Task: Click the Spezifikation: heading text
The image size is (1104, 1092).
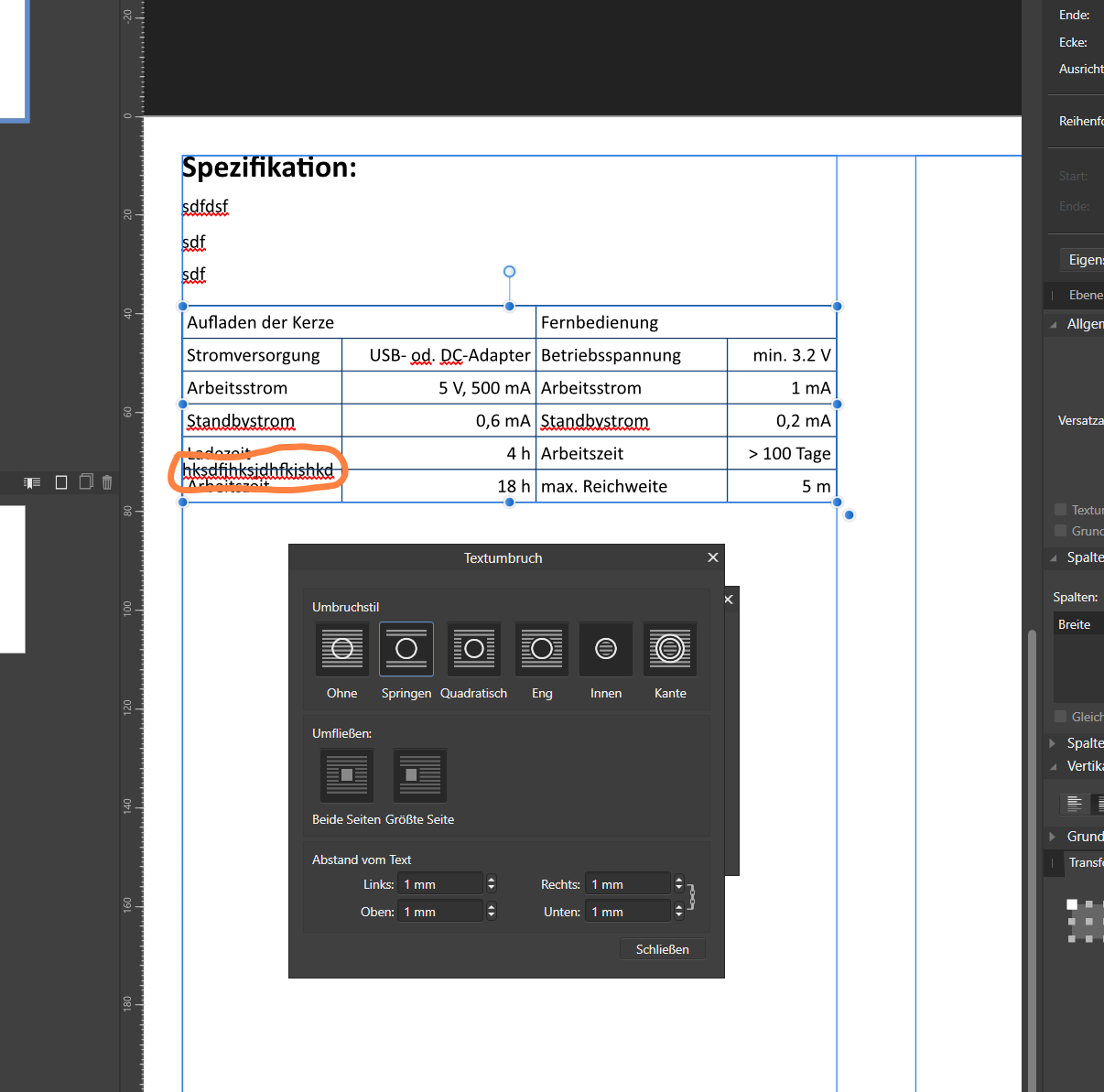Action: pyautogui.click(x=269, y=168)
